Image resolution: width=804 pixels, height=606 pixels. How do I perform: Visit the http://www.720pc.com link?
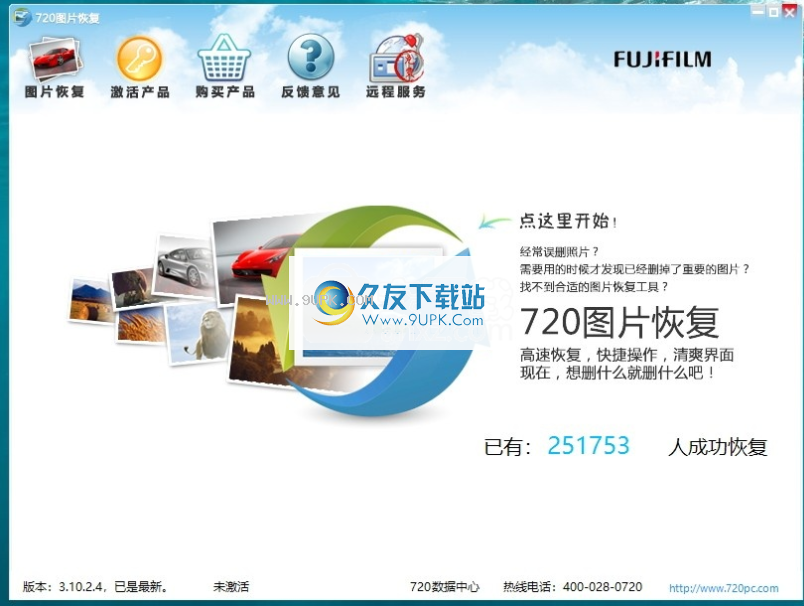tap(723, 588)
